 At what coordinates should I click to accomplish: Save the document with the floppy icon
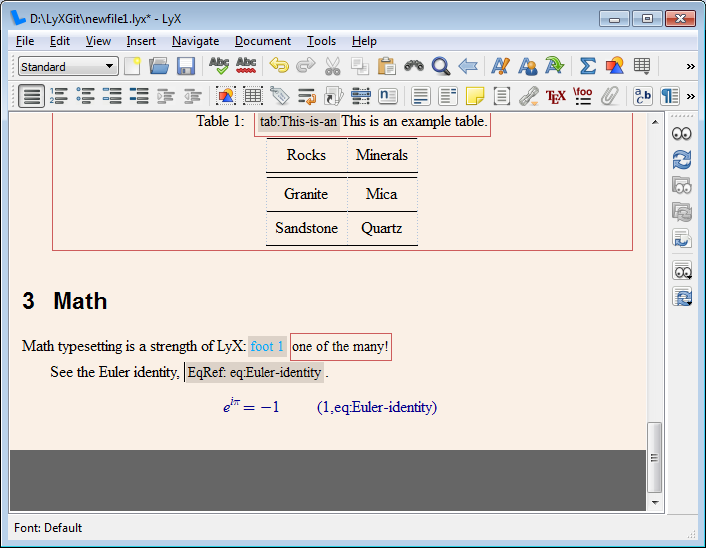click(x=186, y=66)
